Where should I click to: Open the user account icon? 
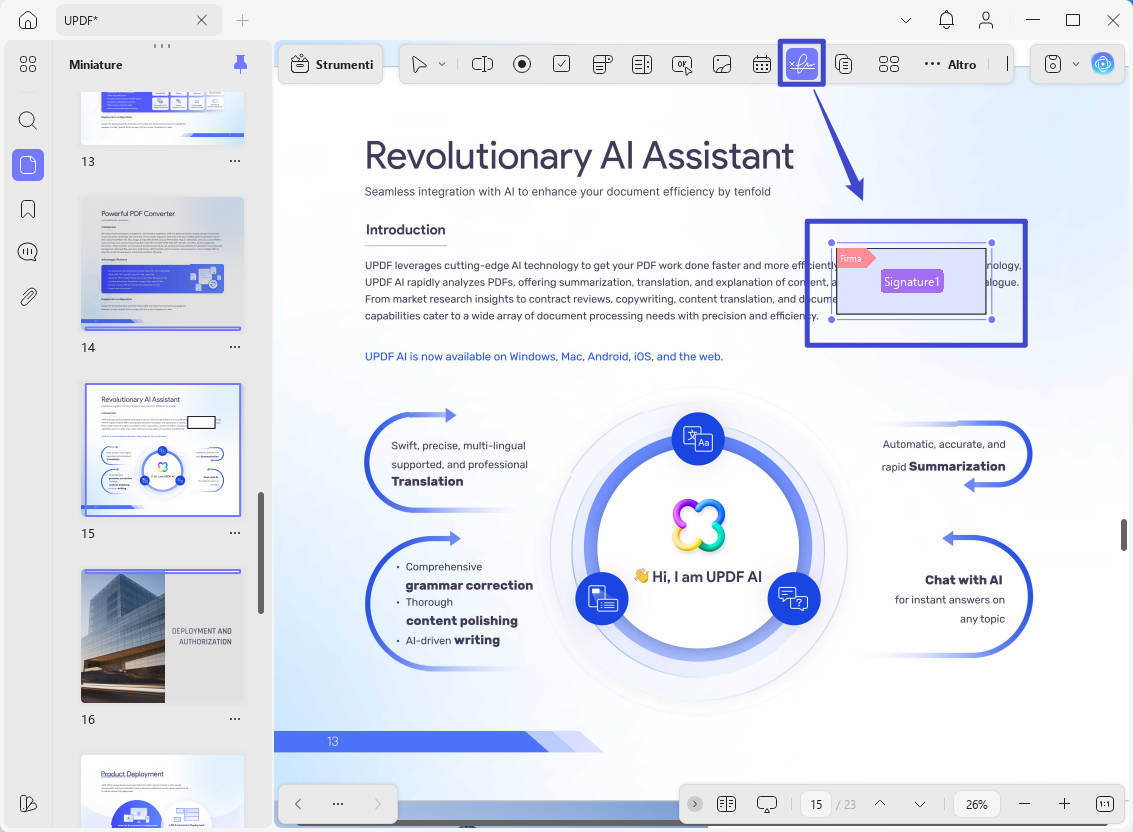pyautogui.click(x=986, y=20)
